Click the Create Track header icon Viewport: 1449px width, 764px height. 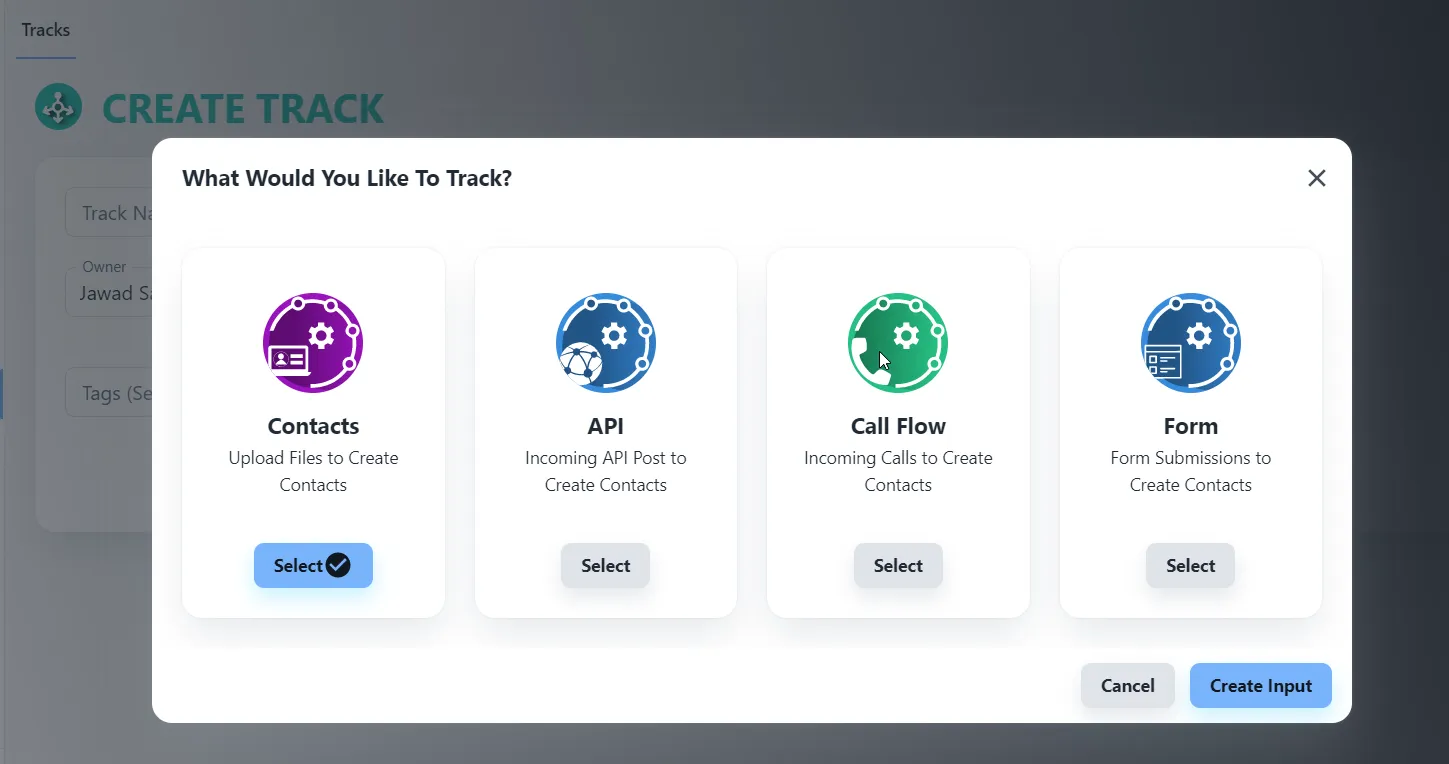pos(59,107)
